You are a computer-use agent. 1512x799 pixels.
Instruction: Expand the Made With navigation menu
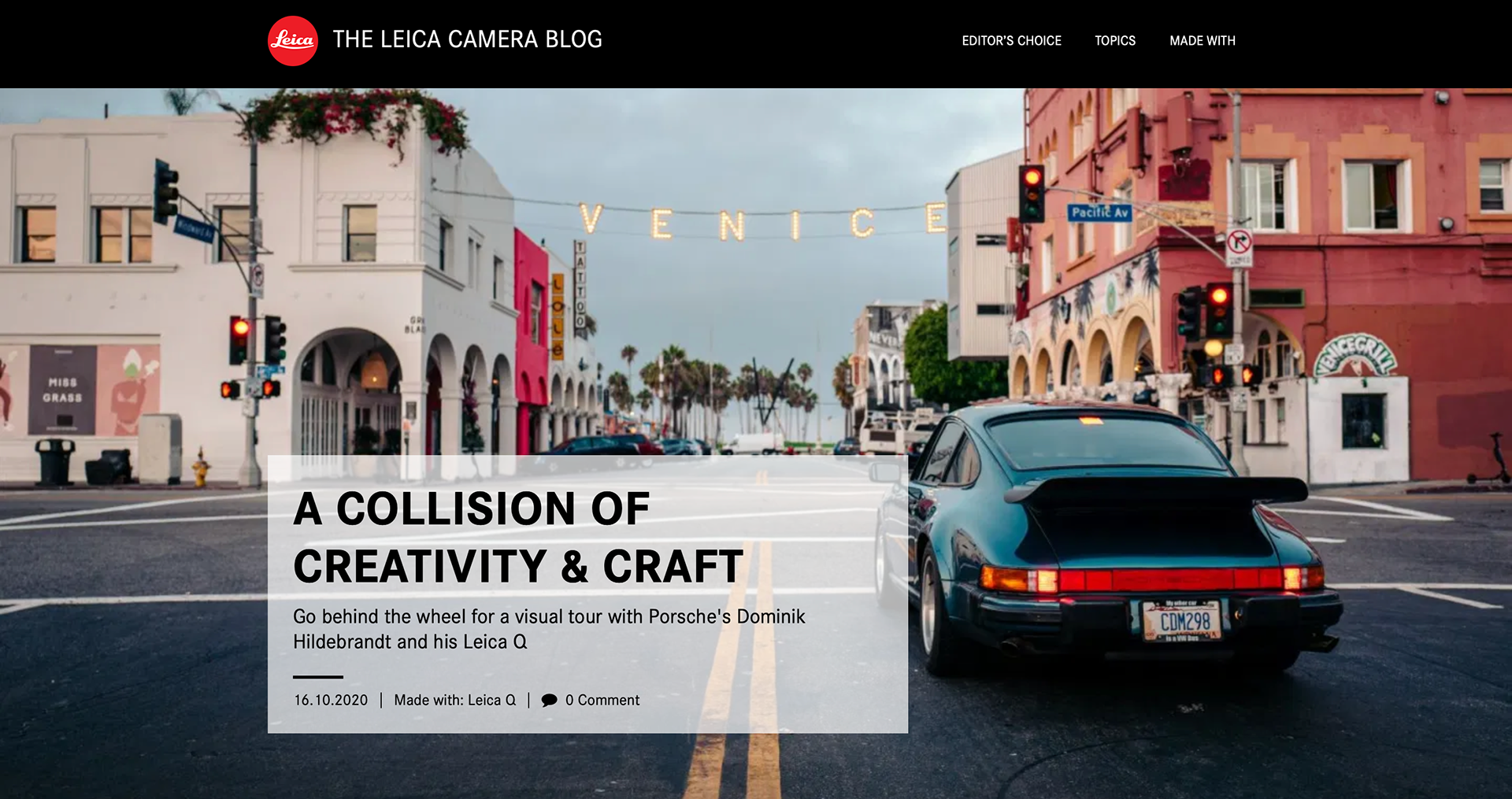point(1202,40)
